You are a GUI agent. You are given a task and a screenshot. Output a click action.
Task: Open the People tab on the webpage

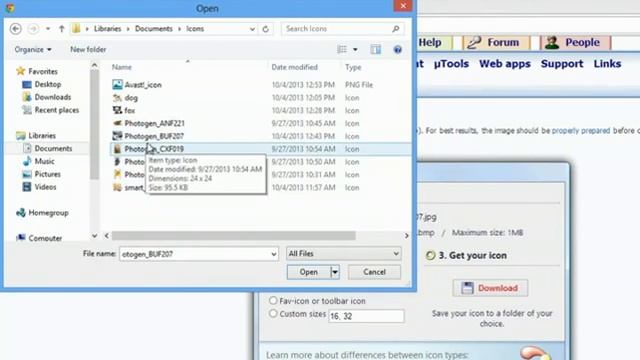(575, 42)
